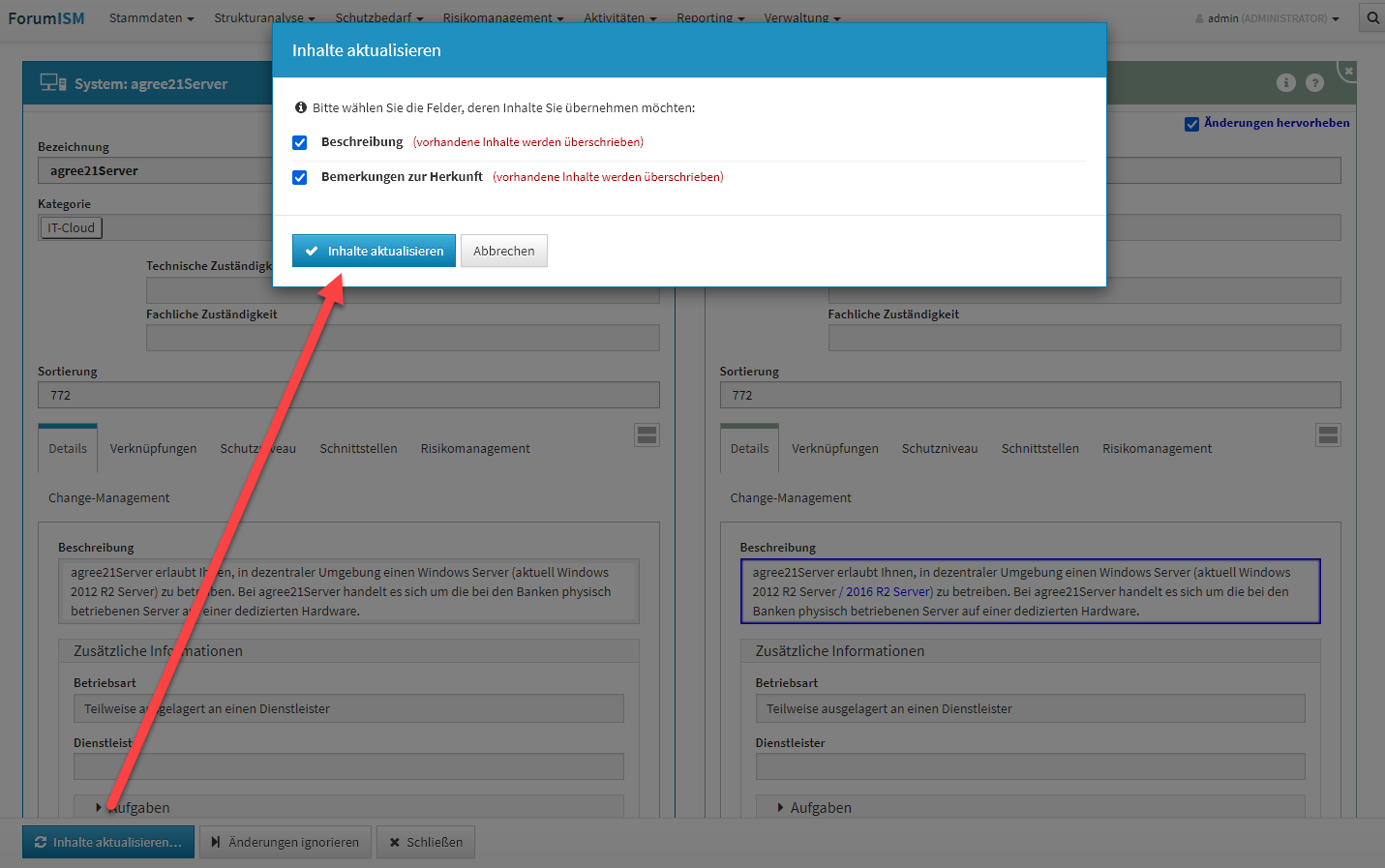Open right Risikomanagement tab
This screenshot has height=868, width=1385.
[1157, 448]
